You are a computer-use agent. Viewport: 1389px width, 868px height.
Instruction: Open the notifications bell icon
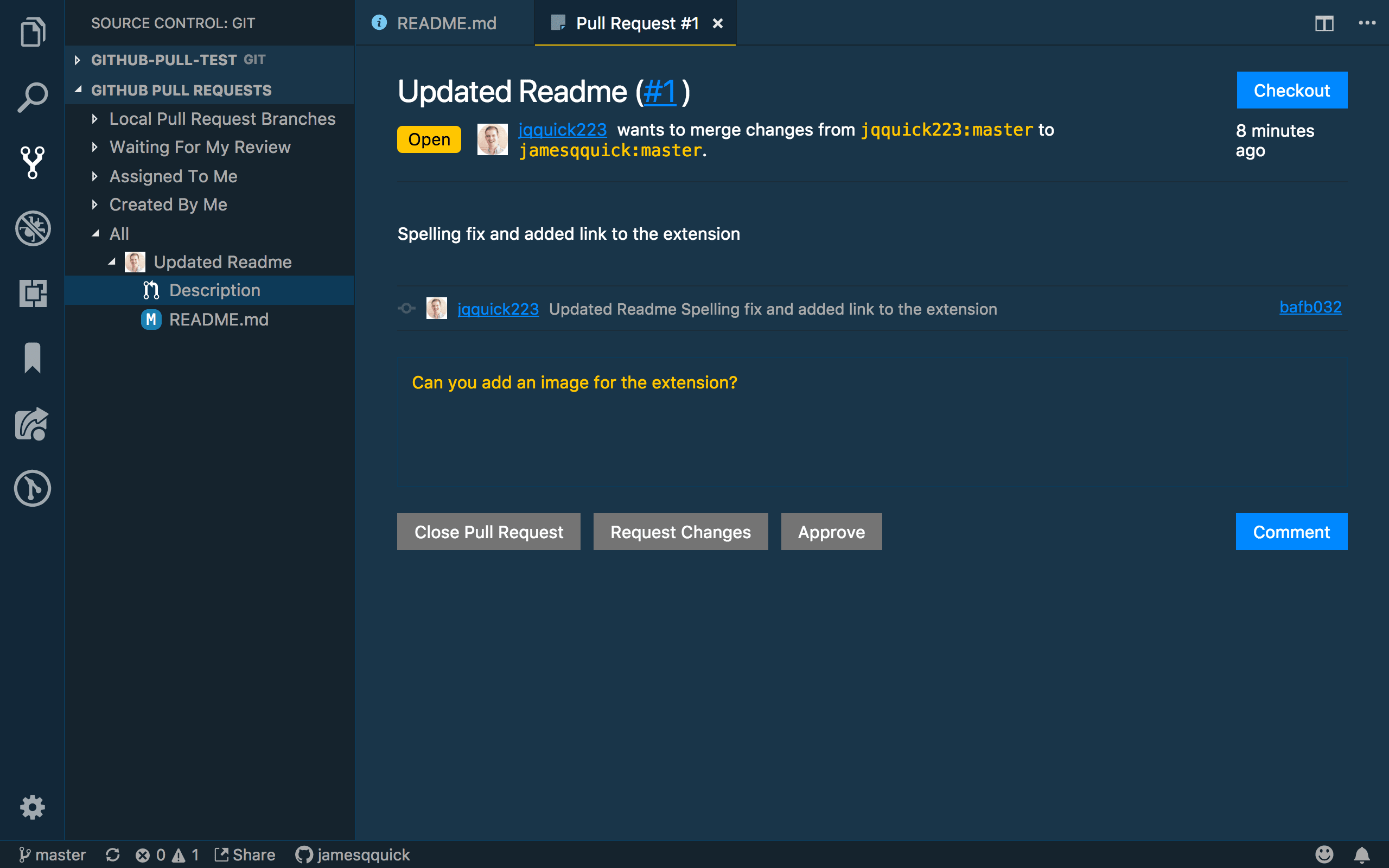point(1361,855)
